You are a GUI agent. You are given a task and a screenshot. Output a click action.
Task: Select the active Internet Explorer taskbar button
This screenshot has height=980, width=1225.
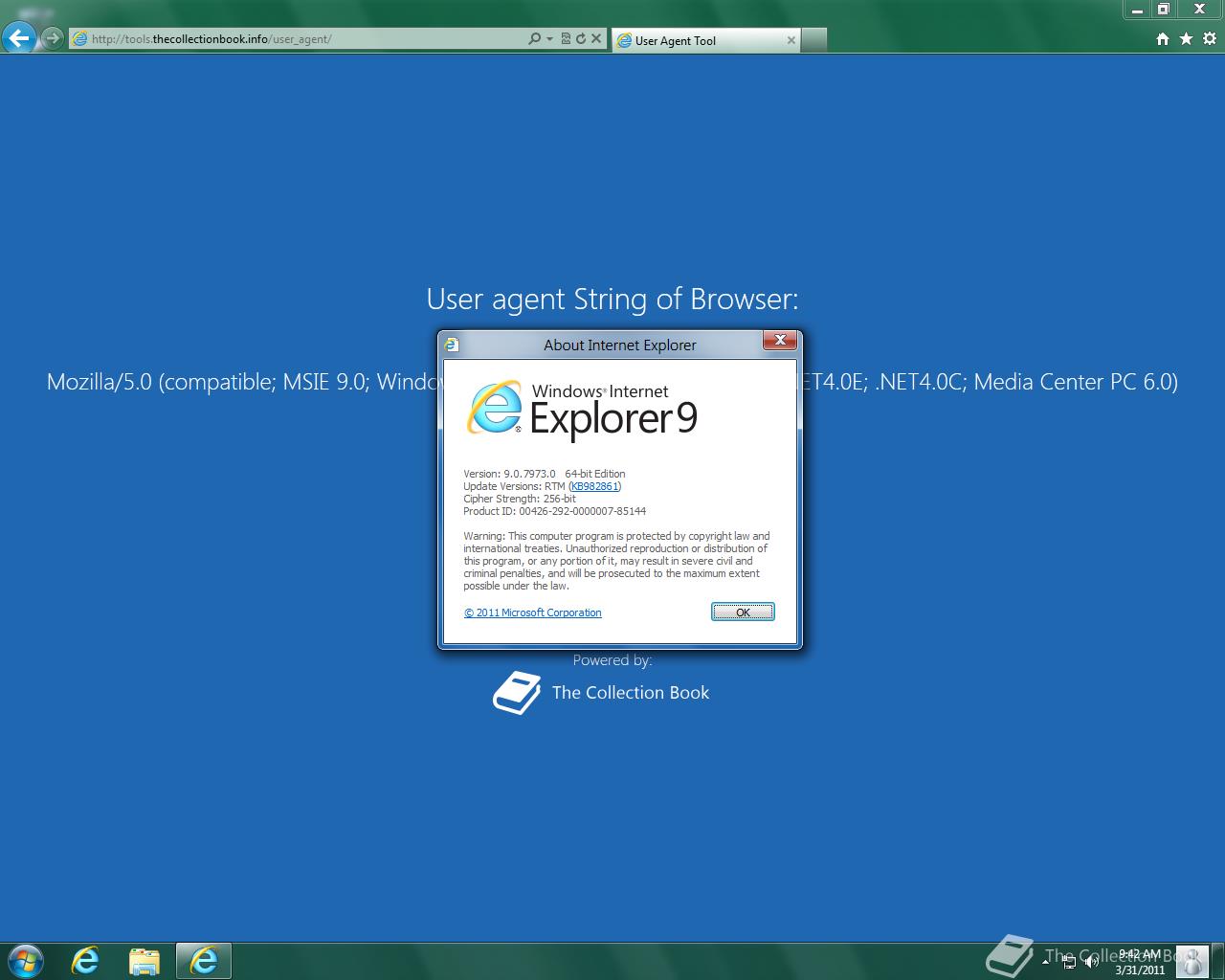tap(203, 960)
